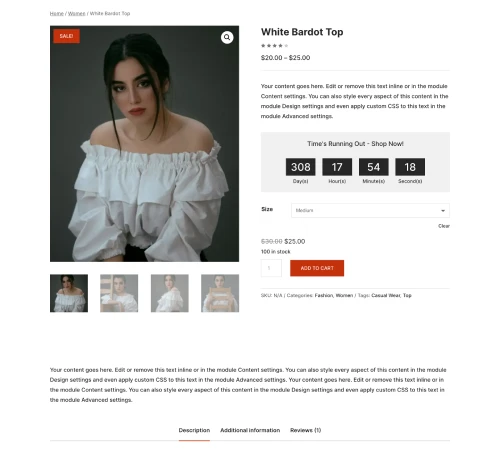This screenshot has width=500, height=450.
Task: Clear the selected size option
Action: tap(444, 226)
